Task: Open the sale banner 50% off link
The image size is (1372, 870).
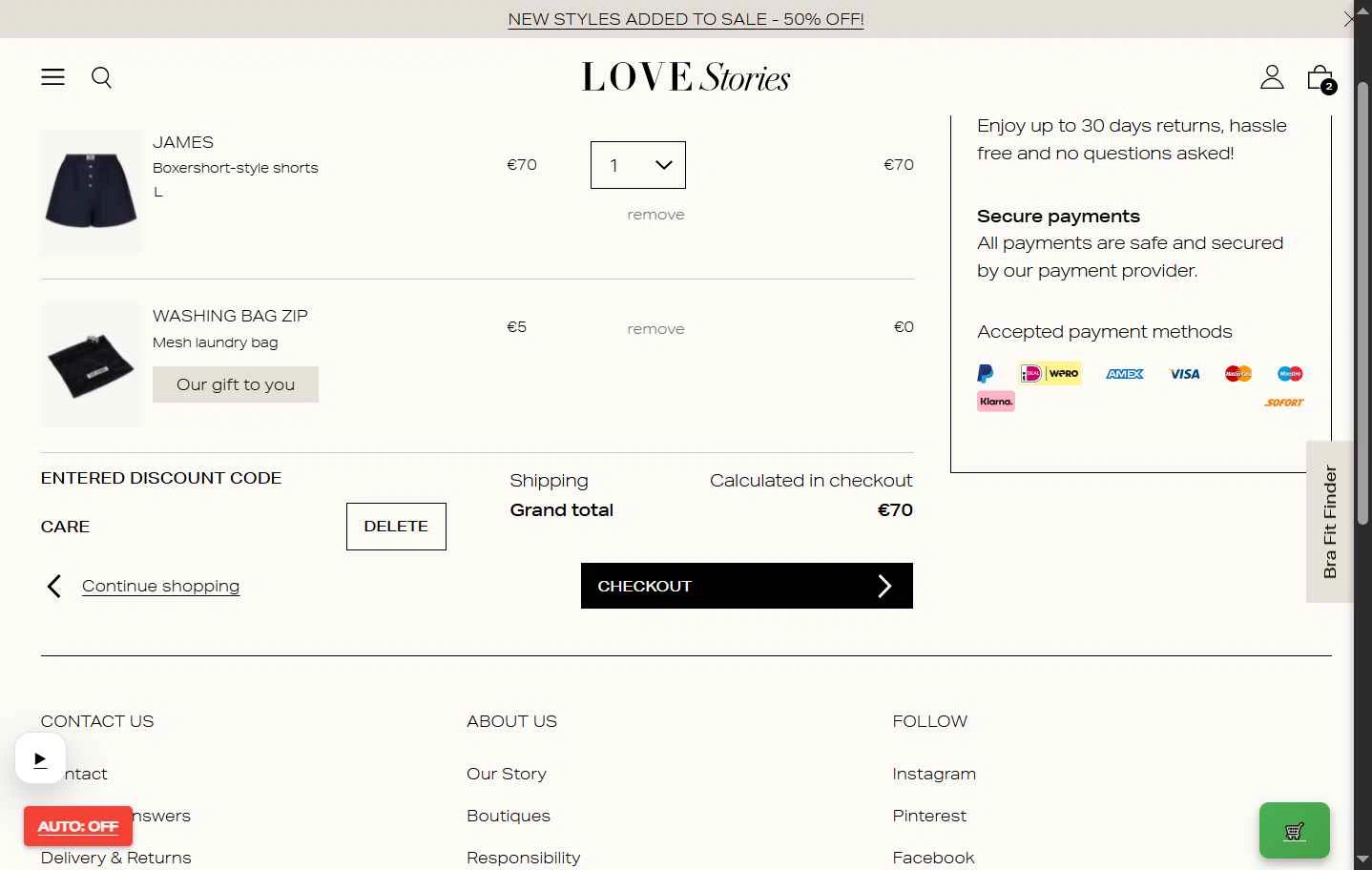Action: (686, 19)
